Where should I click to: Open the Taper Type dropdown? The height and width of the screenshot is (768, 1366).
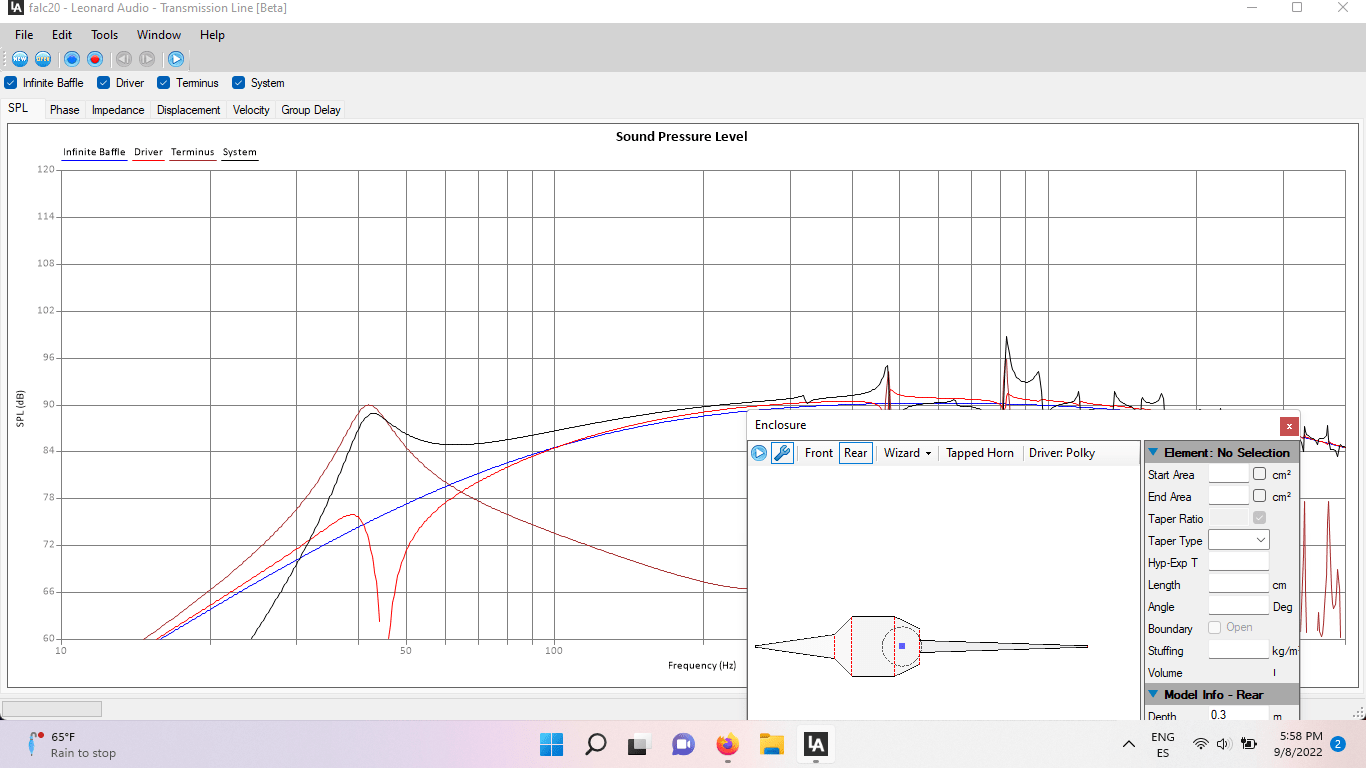coord(1239,540)
